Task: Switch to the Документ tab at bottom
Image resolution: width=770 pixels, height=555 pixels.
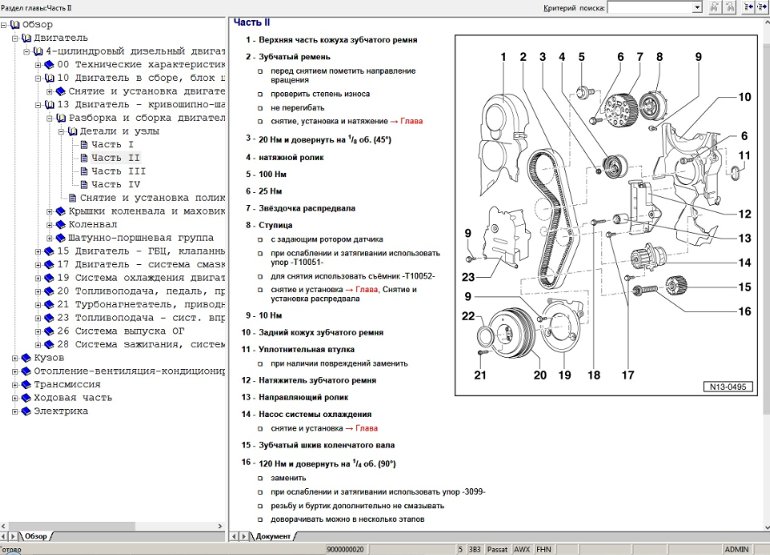Action: point(273,536)
